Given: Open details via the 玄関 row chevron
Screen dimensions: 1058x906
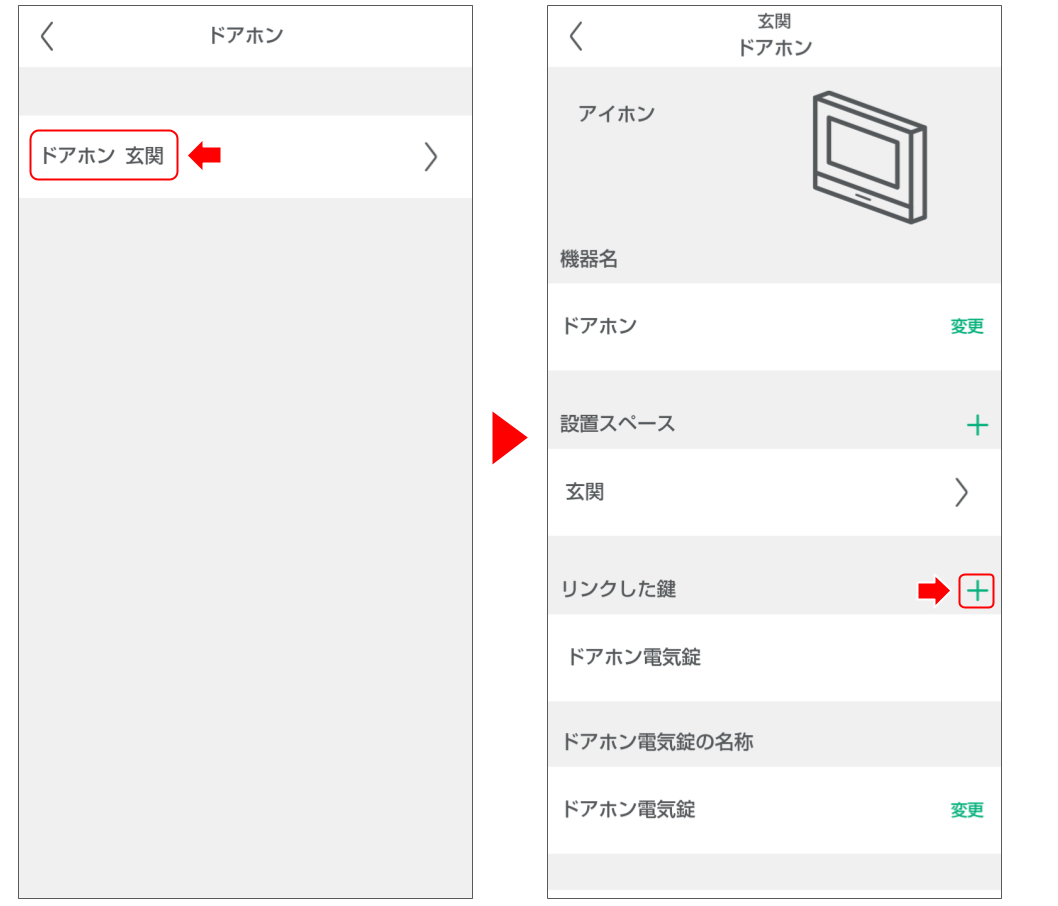Looking at the screenshot, I should click(x=962, y=492).
